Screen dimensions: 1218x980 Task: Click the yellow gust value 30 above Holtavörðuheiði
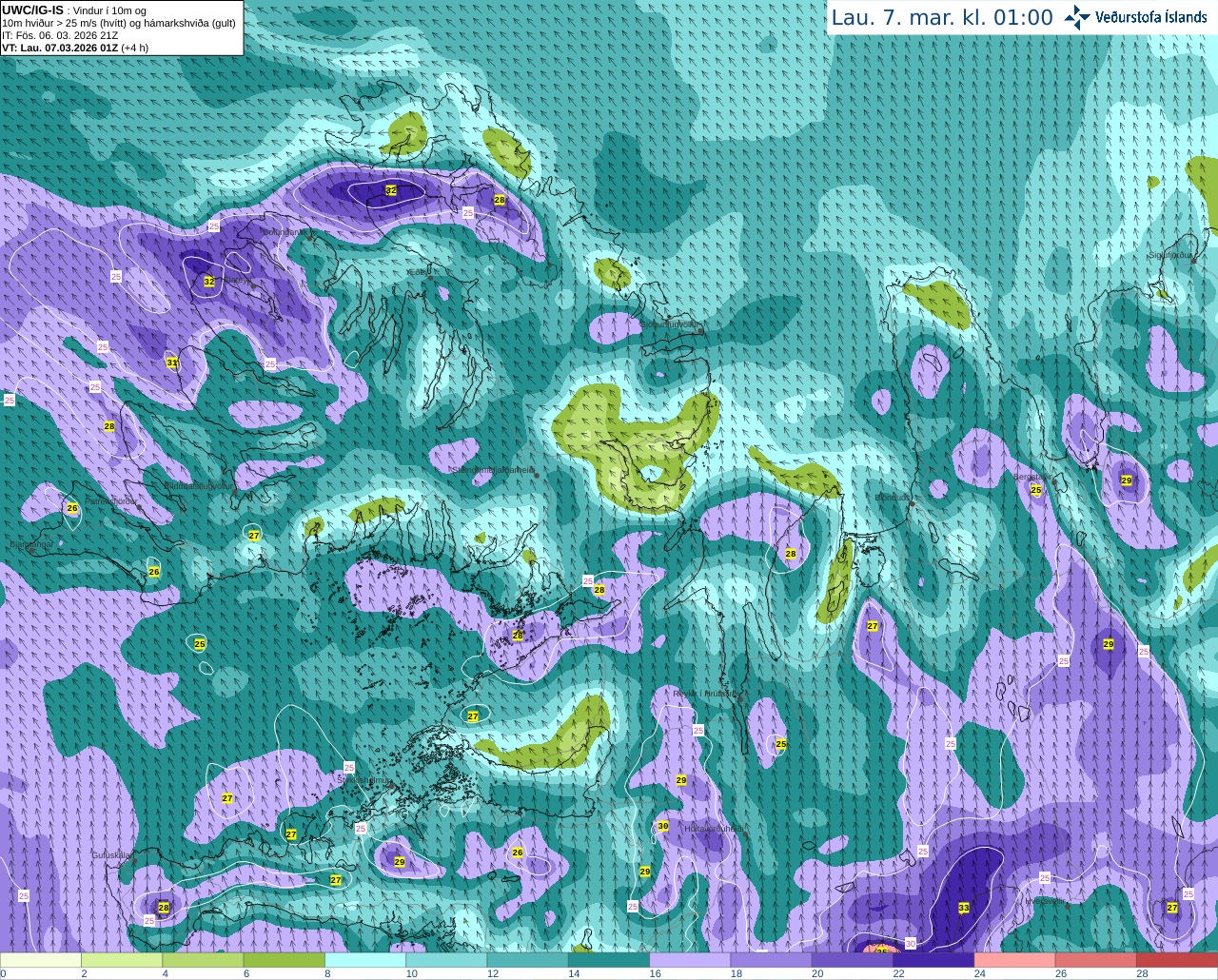pos(663,826)
